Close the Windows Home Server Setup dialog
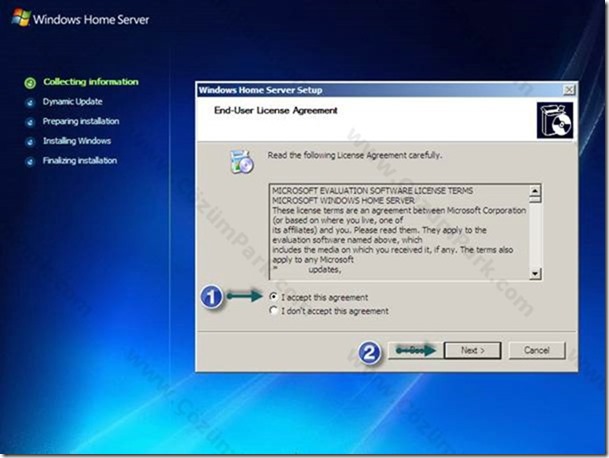The height and width of the screenshot is (458, 609). (569, 90)
